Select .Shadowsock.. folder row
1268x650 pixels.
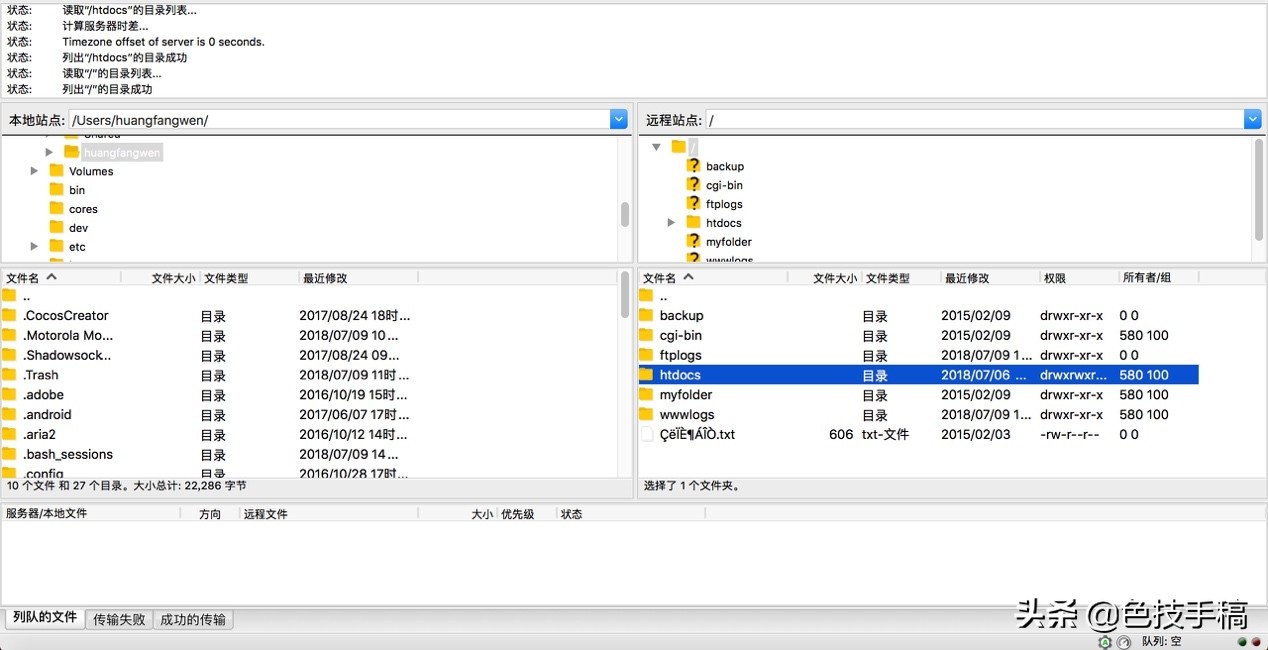[x=309, y=355]
